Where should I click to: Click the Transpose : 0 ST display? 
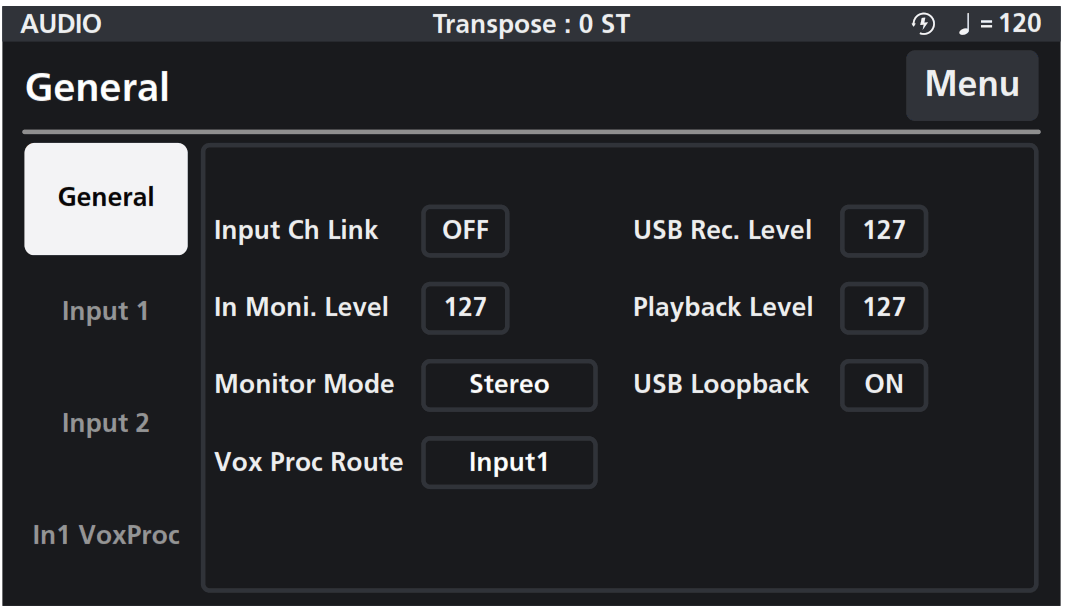point(531,24)
